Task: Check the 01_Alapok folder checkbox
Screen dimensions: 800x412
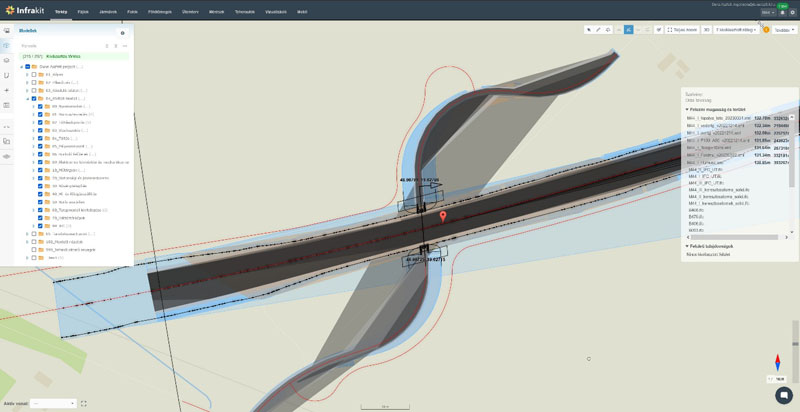Action: point(34,75)
